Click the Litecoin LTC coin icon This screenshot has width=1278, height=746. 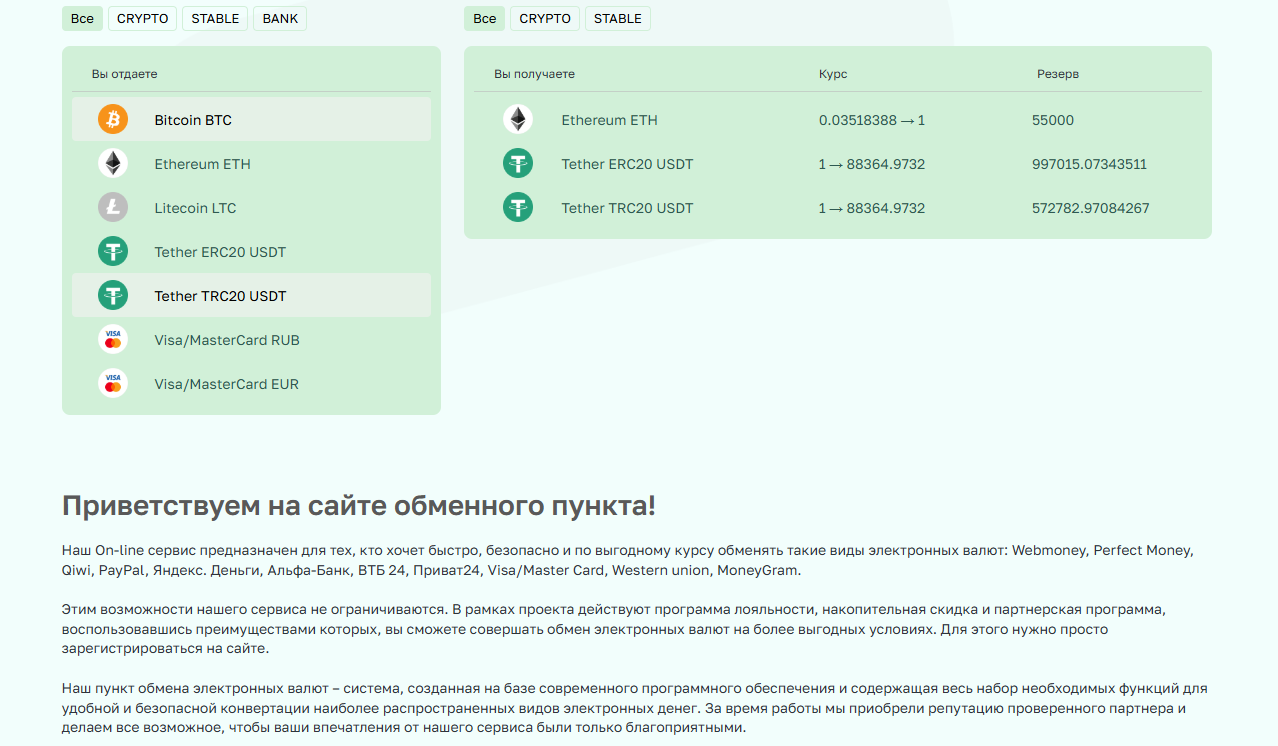point(112,207)
